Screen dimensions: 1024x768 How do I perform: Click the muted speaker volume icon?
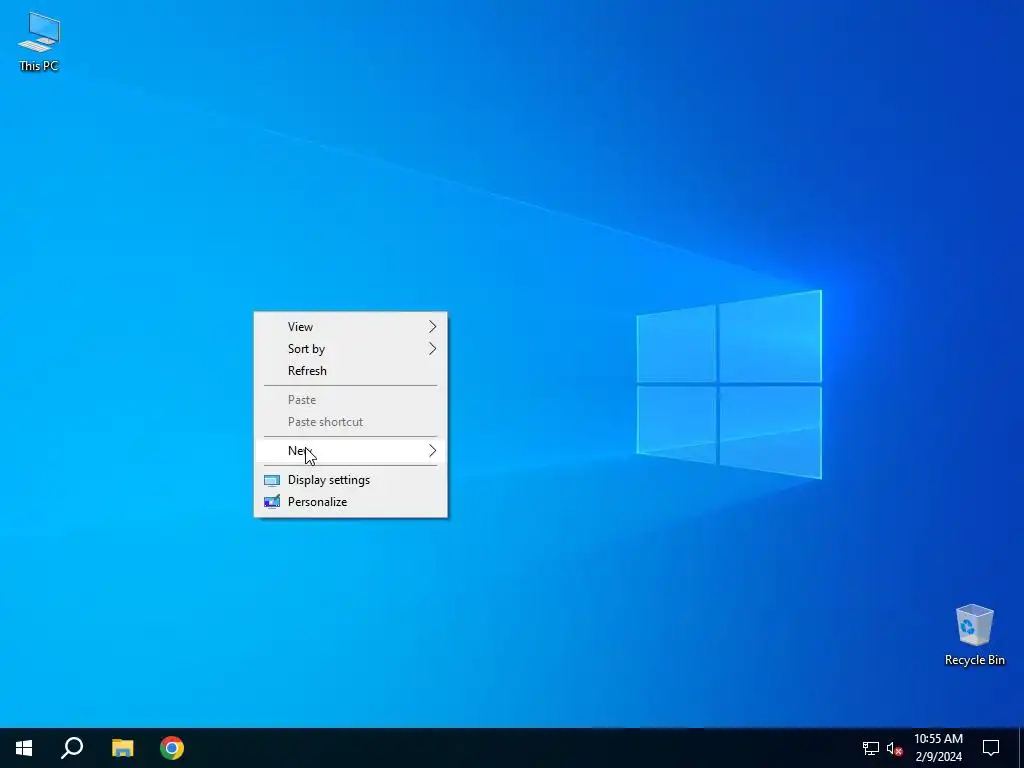click(x=894, y=748)
